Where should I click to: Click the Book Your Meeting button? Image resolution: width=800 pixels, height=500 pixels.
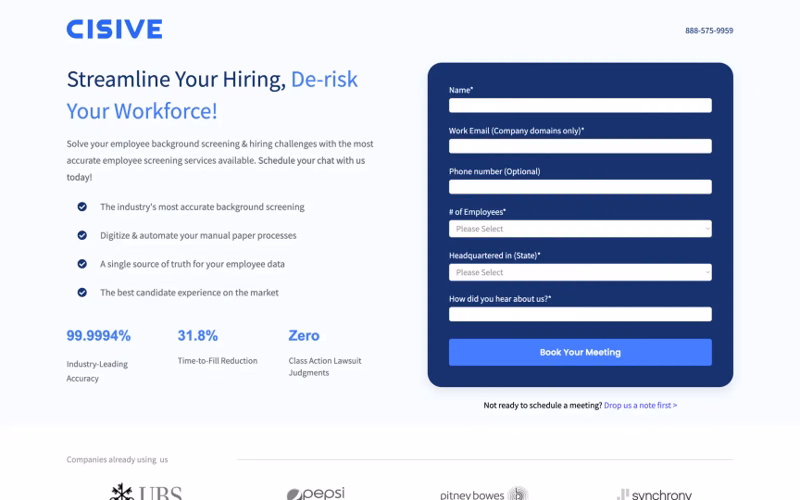pyautogui.click(x=580, y=352)
